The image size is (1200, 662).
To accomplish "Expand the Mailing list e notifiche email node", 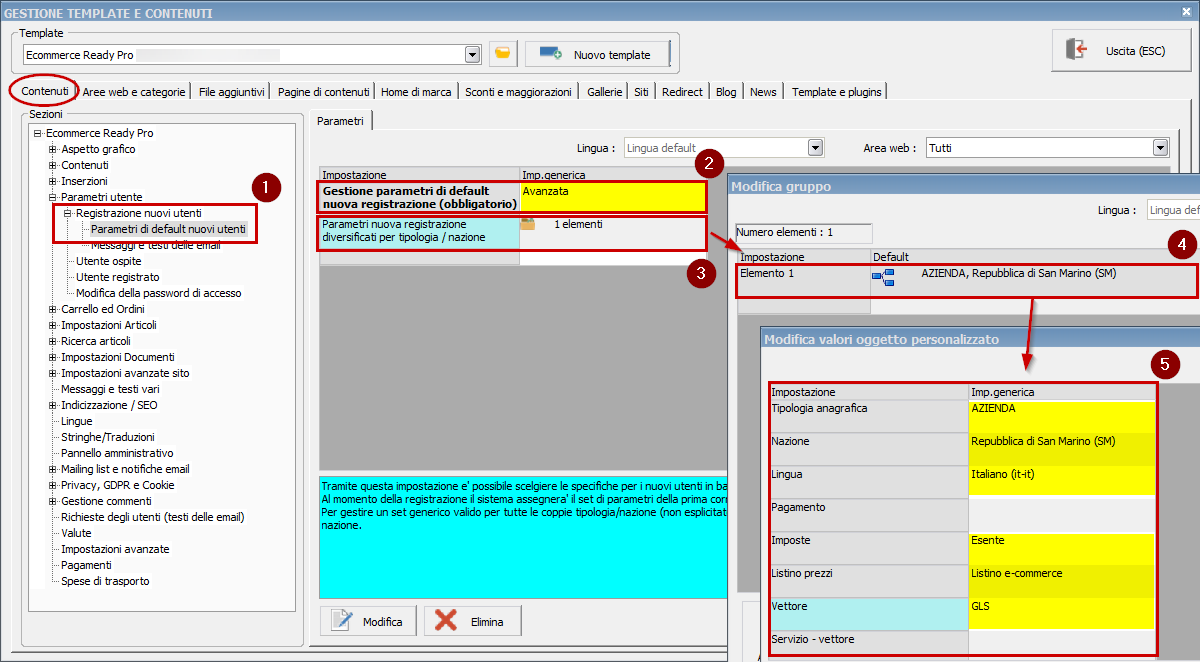I will click(53, 469).
